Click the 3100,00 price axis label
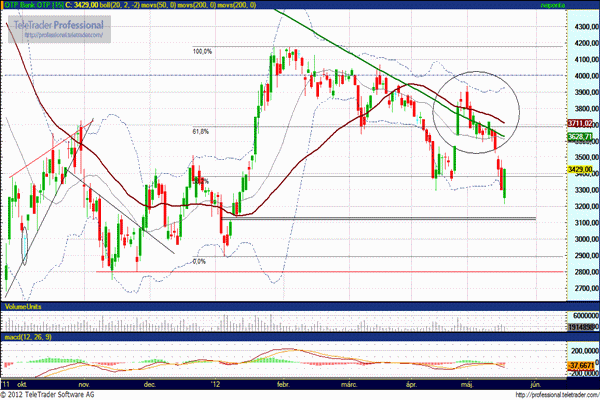 [586, 222]
